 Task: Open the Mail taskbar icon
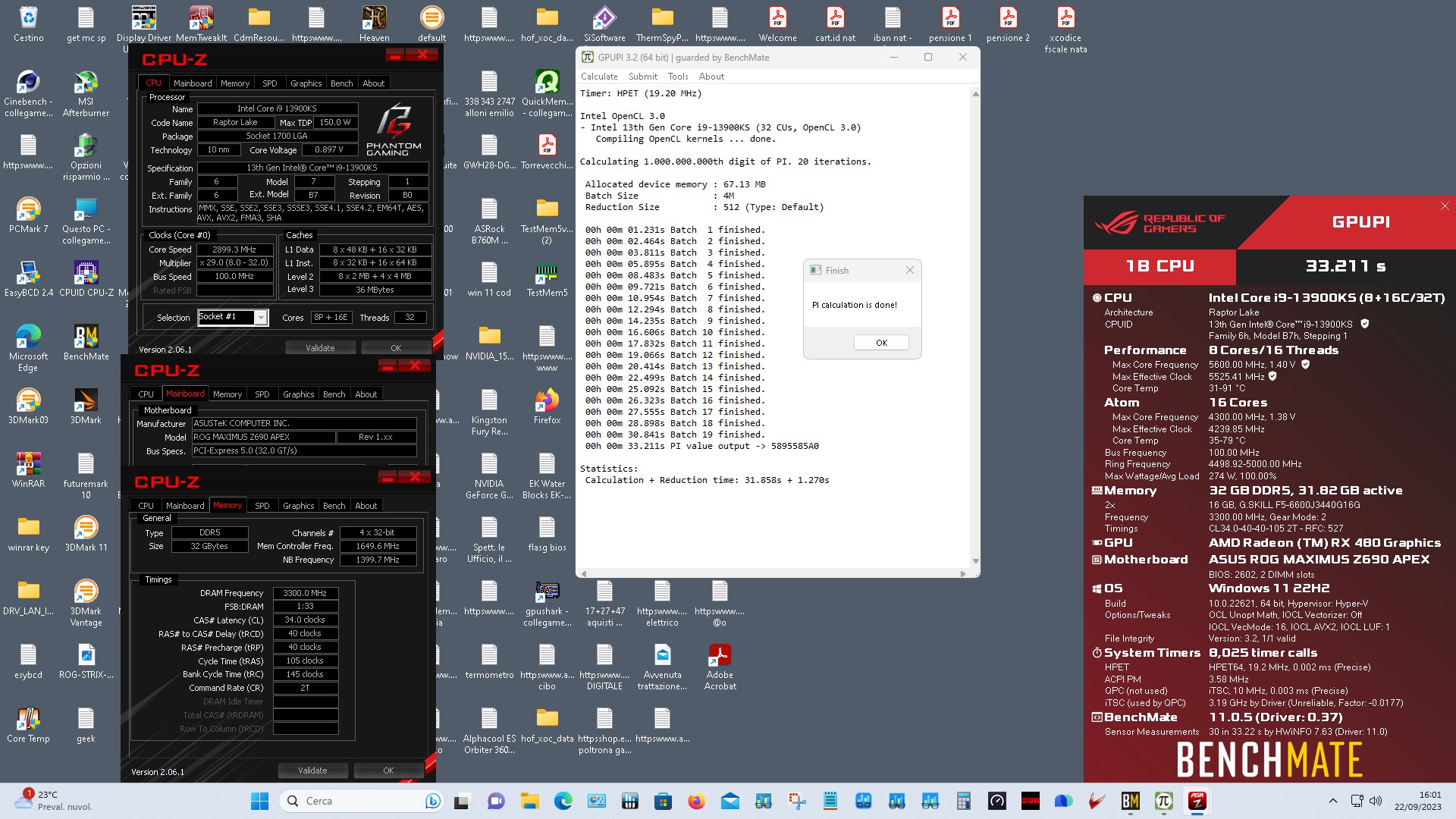click(x=730, y=801)
